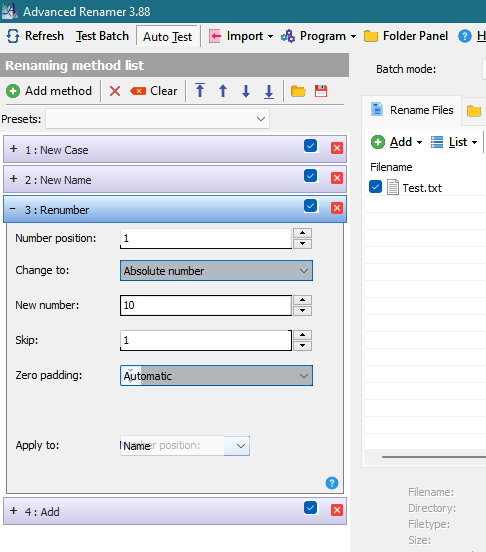Click the Advanced Renamer title bar icon
The width and height of the screenshot is (486, 552).
click(x=10, y=11)
